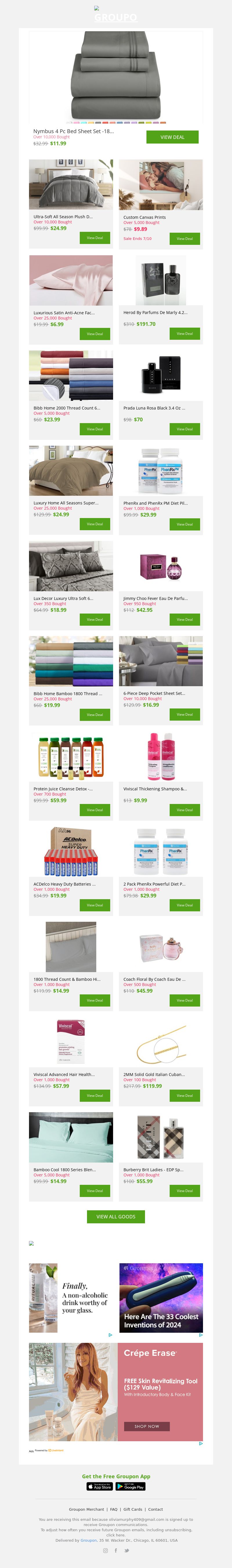Open the Instagram icon in footer
Image resolution: width=232 pixels, height=1568 pixels.
pyautogui.click(x=105, y=1550)
